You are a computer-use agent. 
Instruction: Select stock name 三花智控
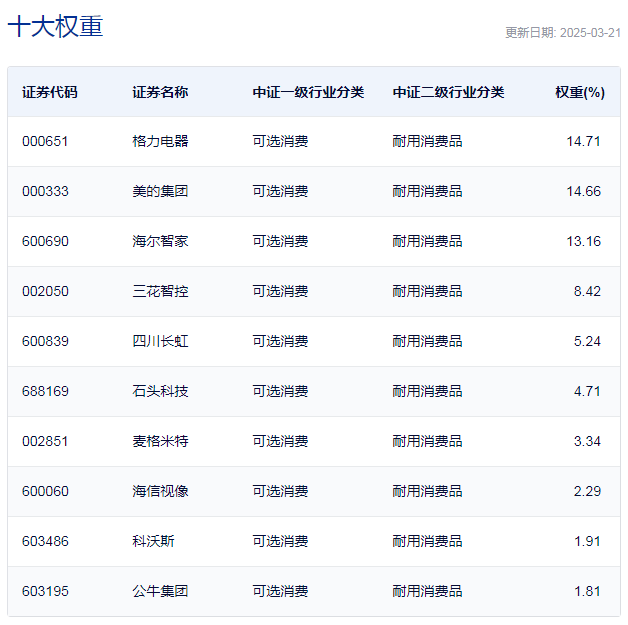coord(160,291)
